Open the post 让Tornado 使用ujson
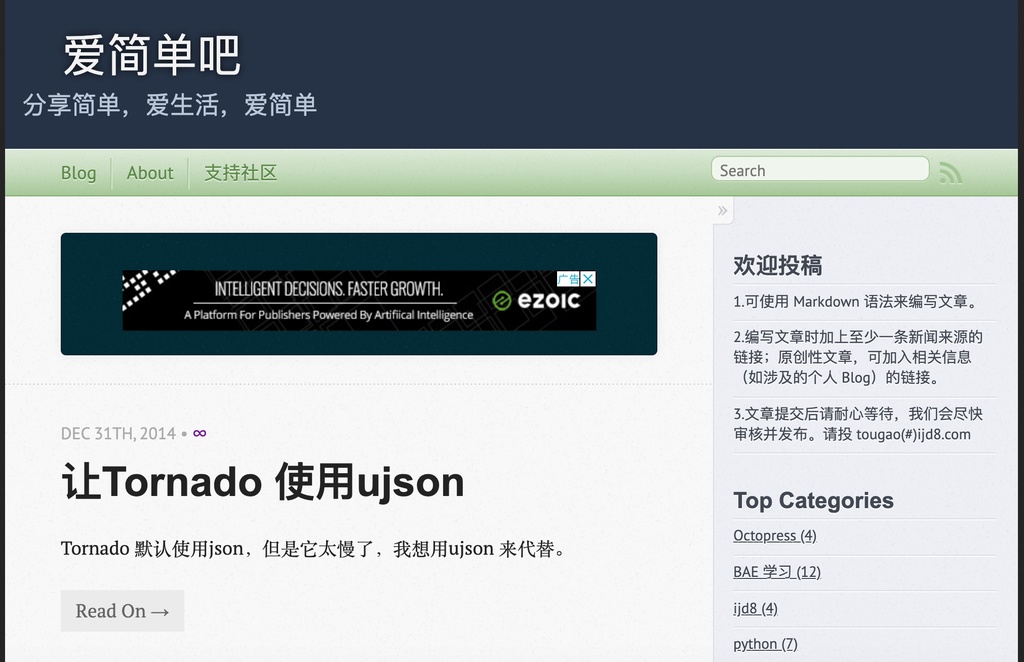The height and width of the screenshot is (662, 1024). coord(262,482)
